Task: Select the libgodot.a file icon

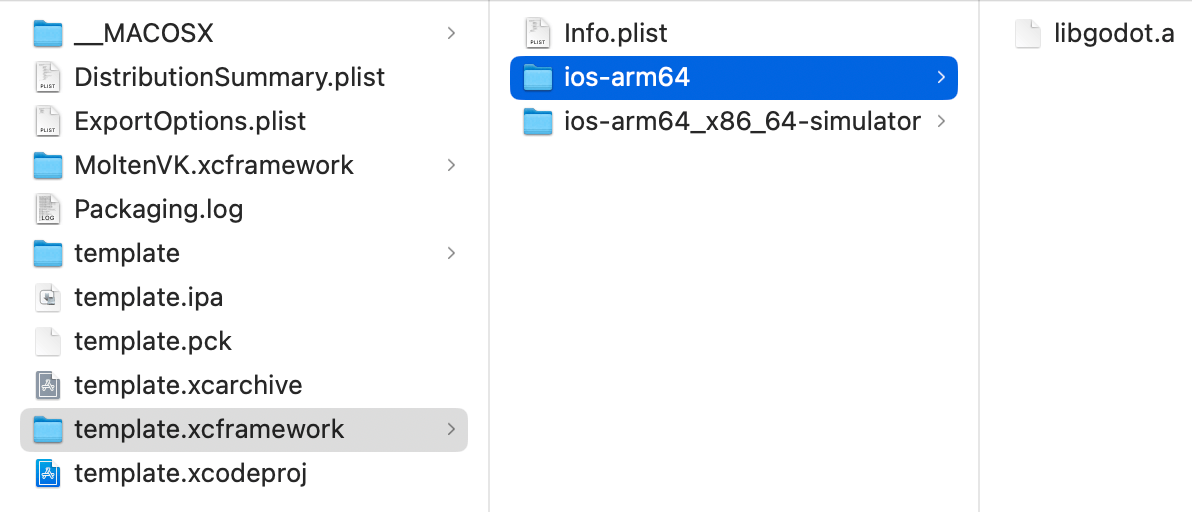Action: [1028, 33]
